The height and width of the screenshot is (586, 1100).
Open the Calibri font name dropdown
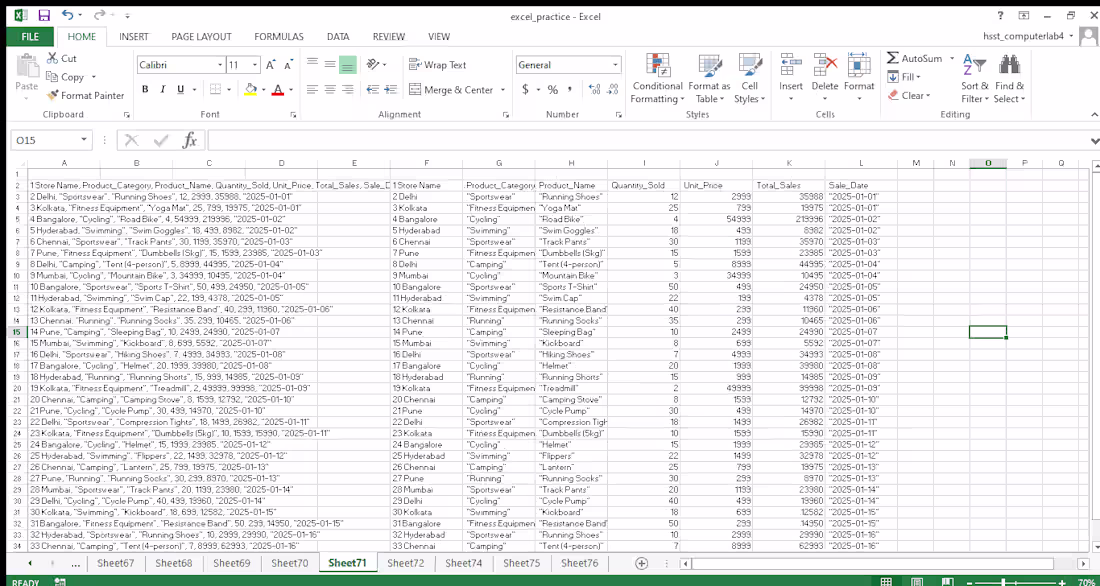220,65
